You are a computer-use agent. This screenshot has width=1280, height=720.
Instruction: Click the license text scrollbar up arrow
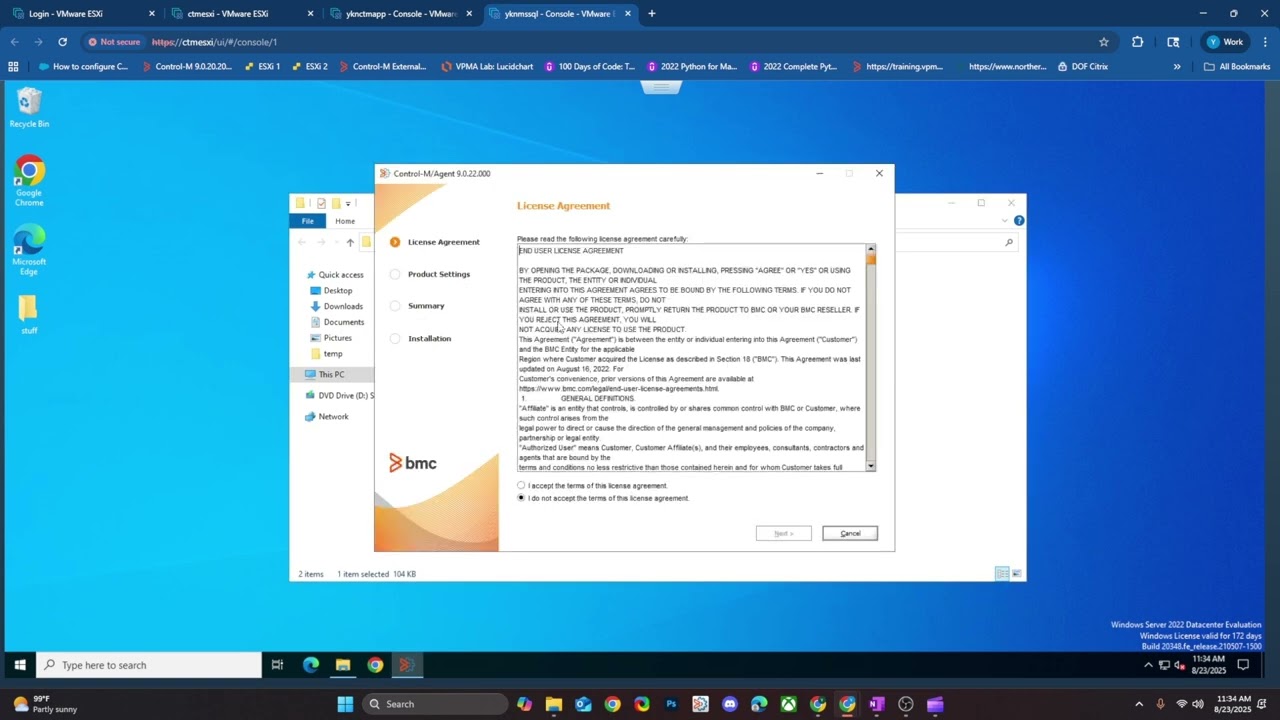(x=870, y=249)
